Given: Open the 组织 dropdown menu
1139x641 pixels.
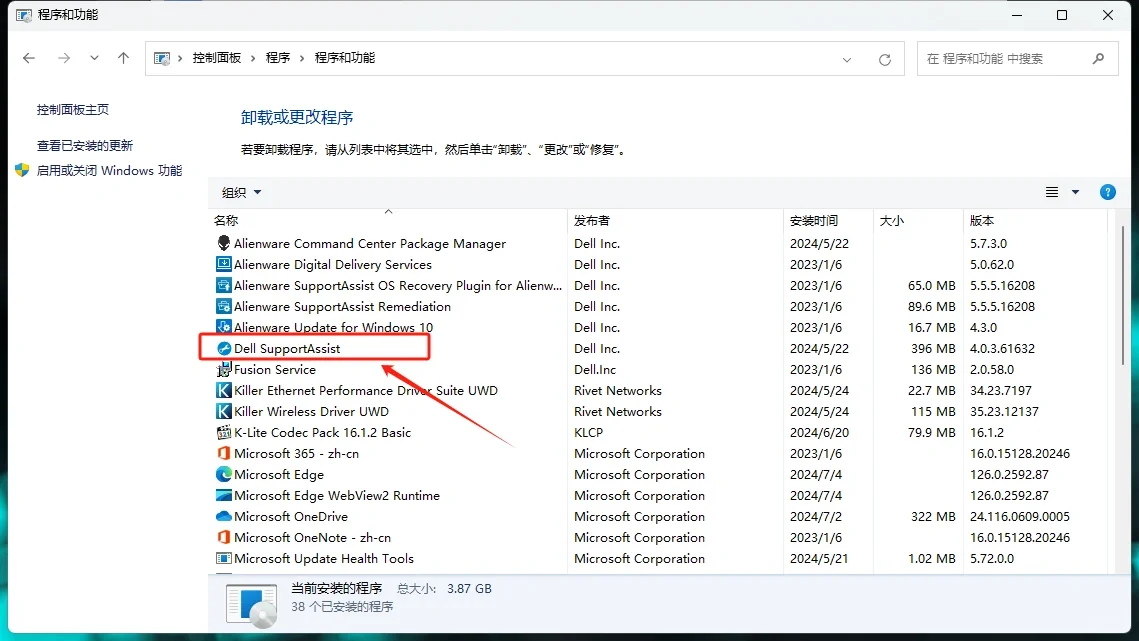Looking at the screenshot, I should pyautogui.click(x=241, y=193).
